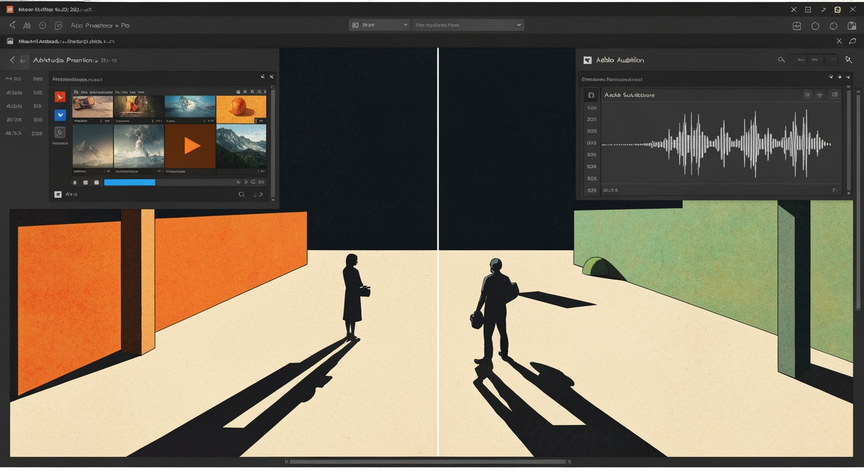Click the blue progress bar under the thumbnails

coord(129,182)
